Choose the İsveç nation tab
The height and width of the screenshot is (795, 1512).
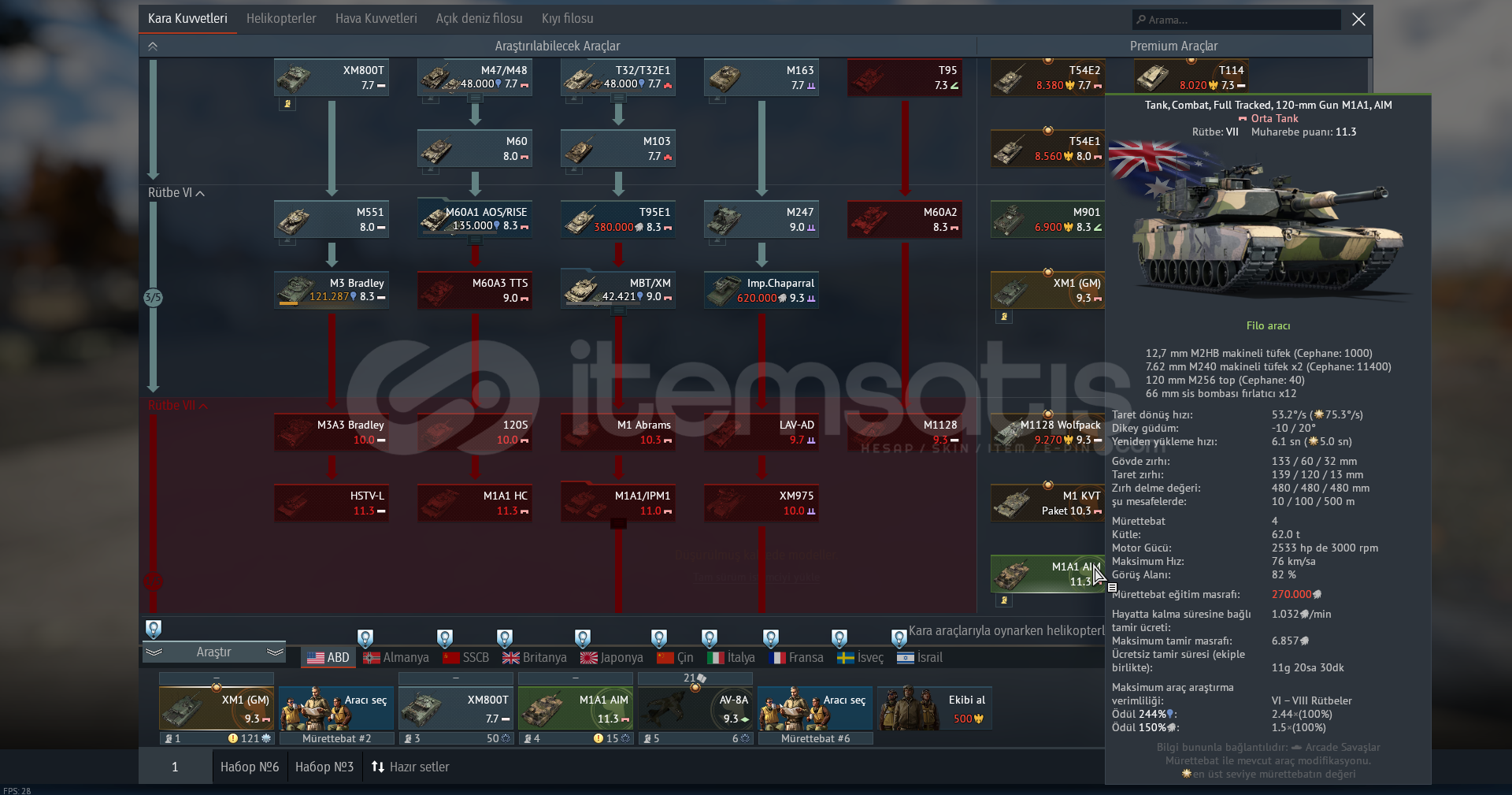coord(861,657)
